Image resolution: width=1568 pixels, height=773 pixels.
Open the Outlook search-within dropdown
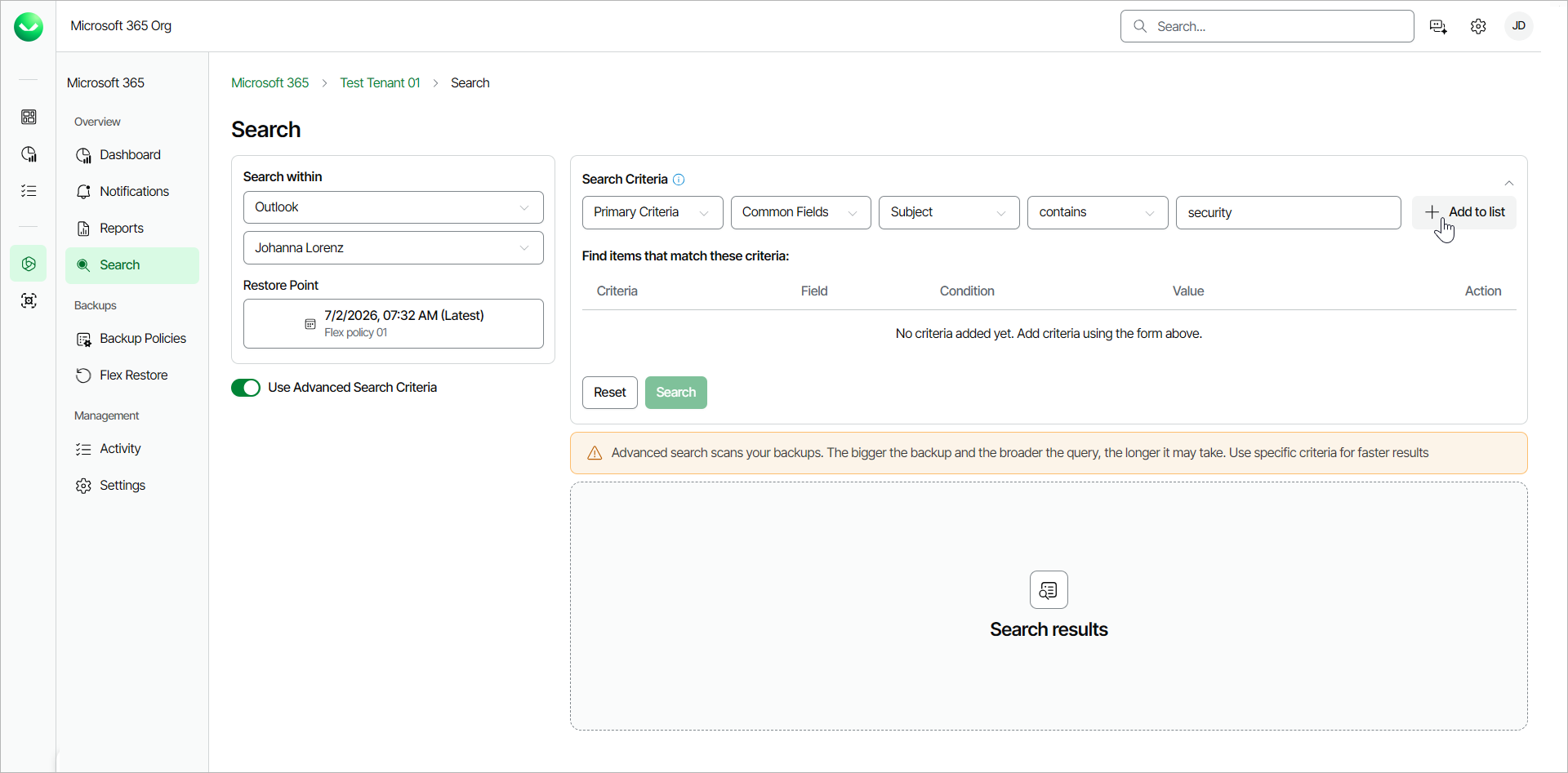(393, 207)
